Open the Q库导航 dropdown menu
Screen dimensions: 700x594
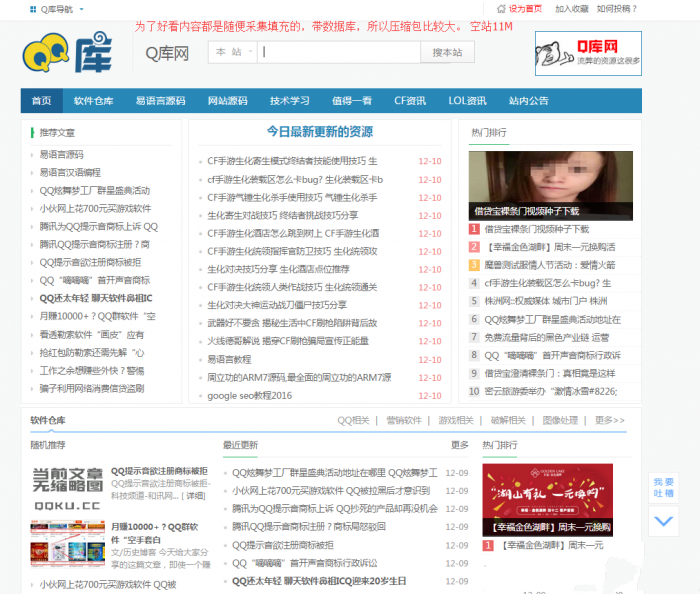tap(56, 8)
